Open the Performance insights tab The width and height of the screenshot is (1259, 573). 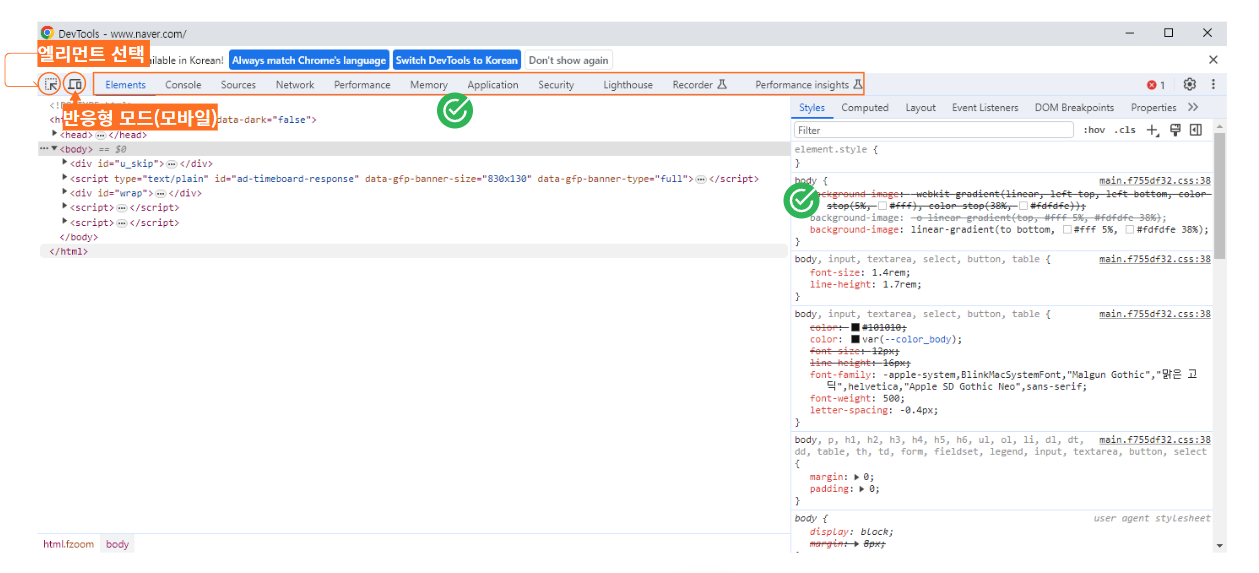click(x=809, y=85)
